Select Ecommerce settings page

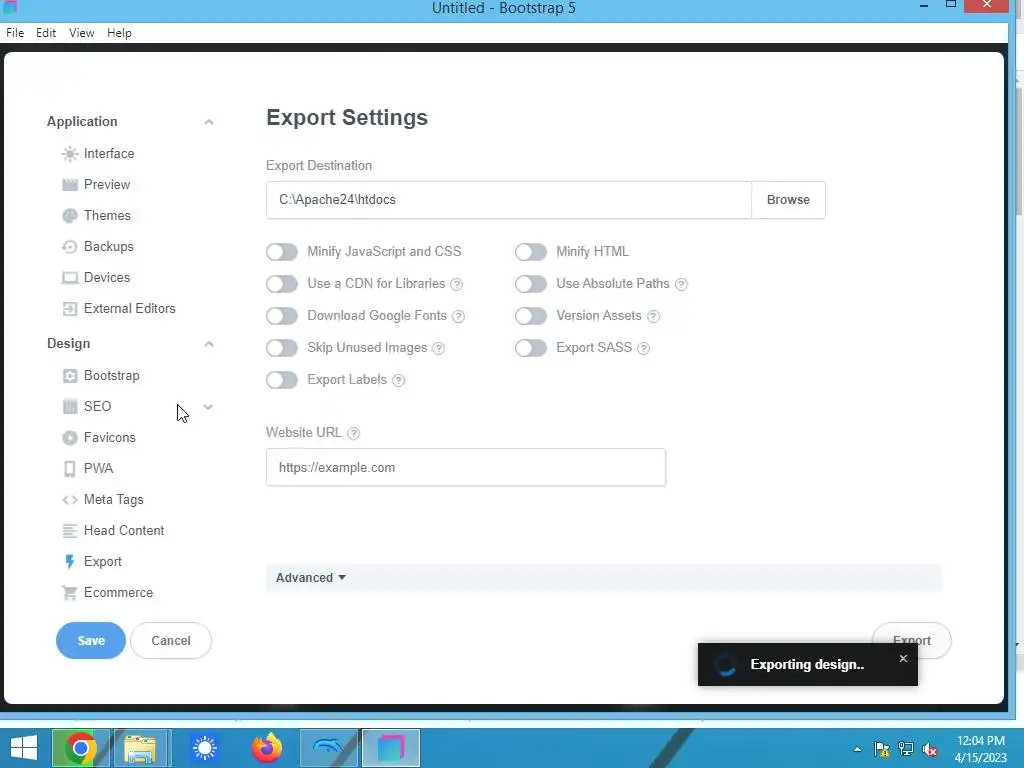(118, 593)
